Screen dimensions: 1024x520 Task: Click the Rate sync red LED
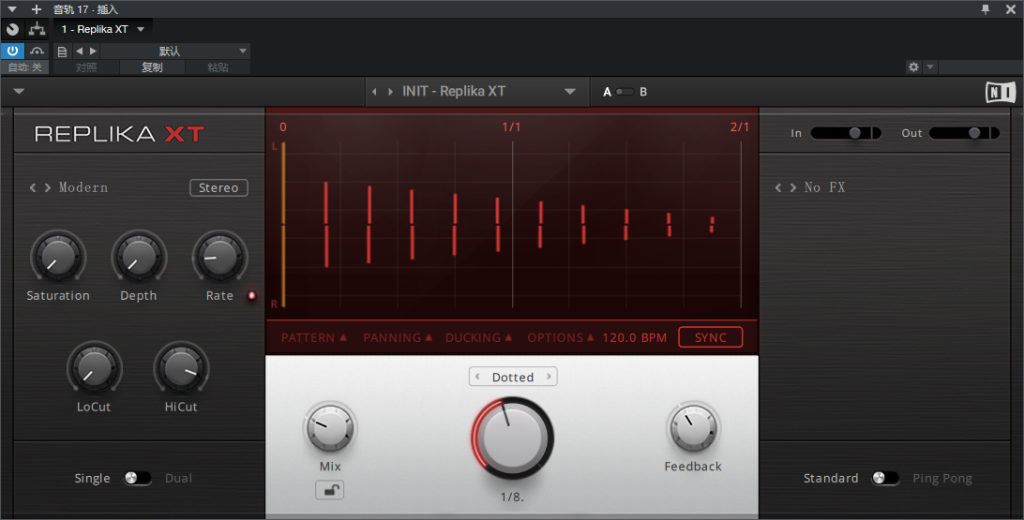(x=251, y=296)
